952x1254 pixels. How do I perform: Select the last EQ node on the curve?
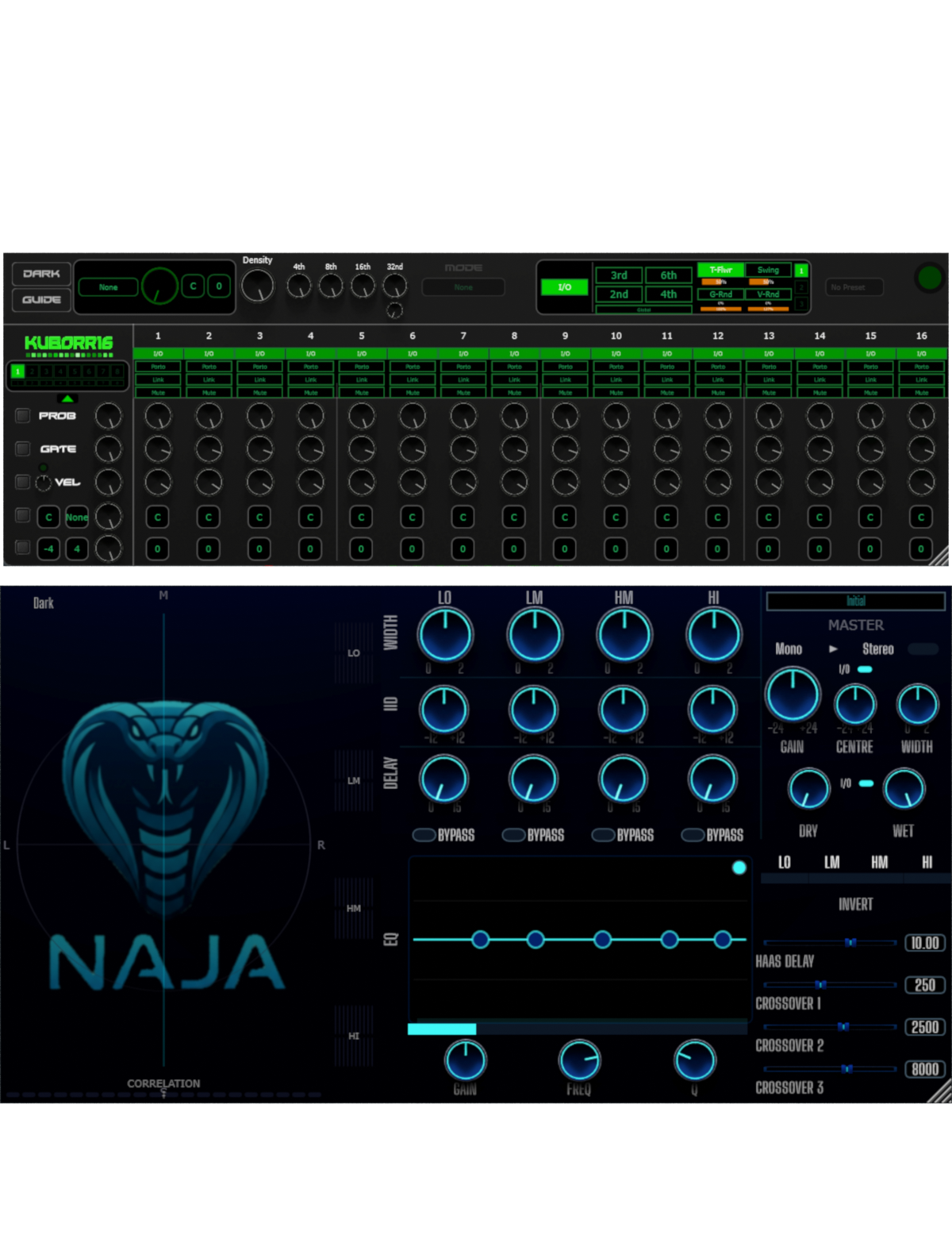coord(722,940)
